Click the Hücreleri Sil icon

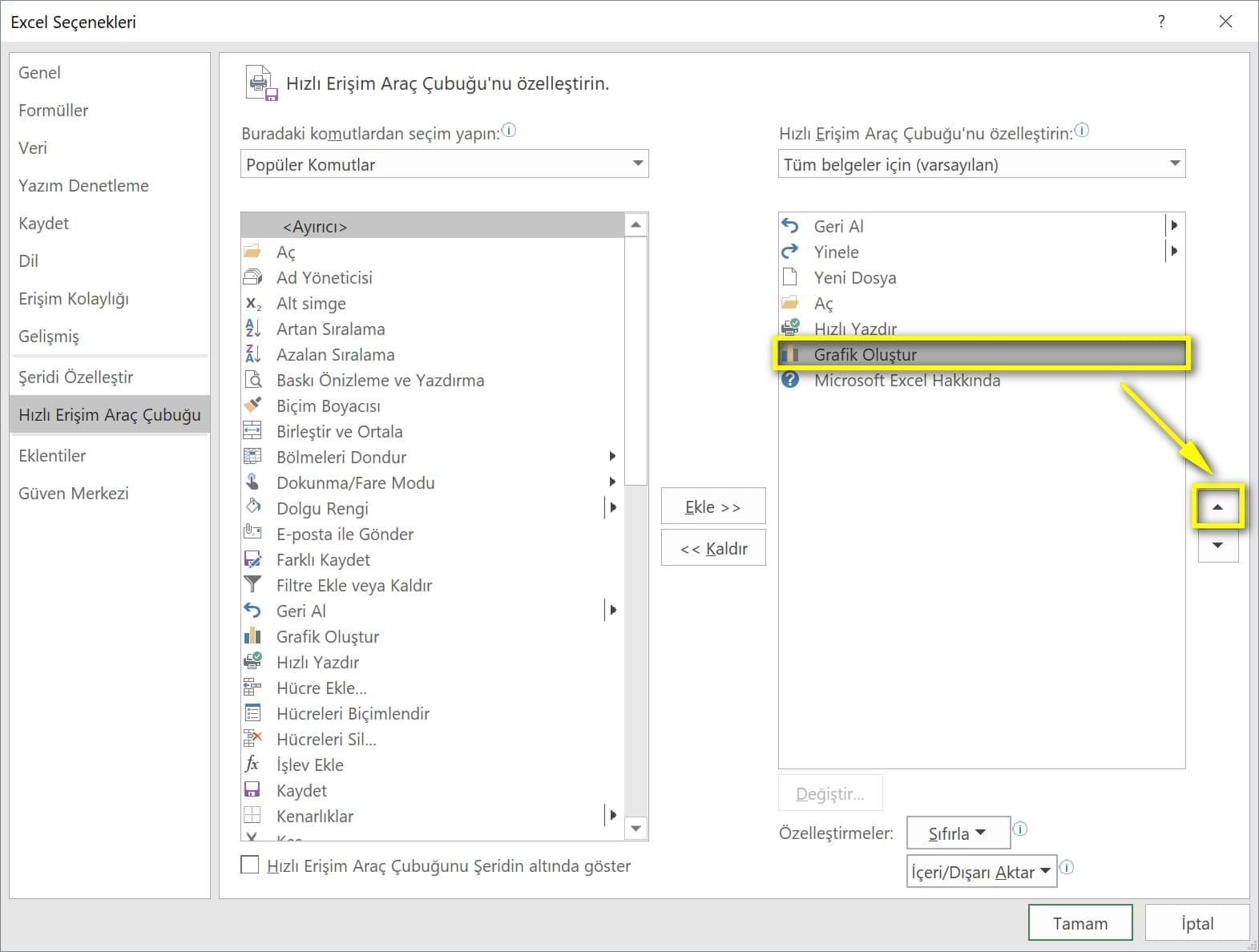point(252,739)
